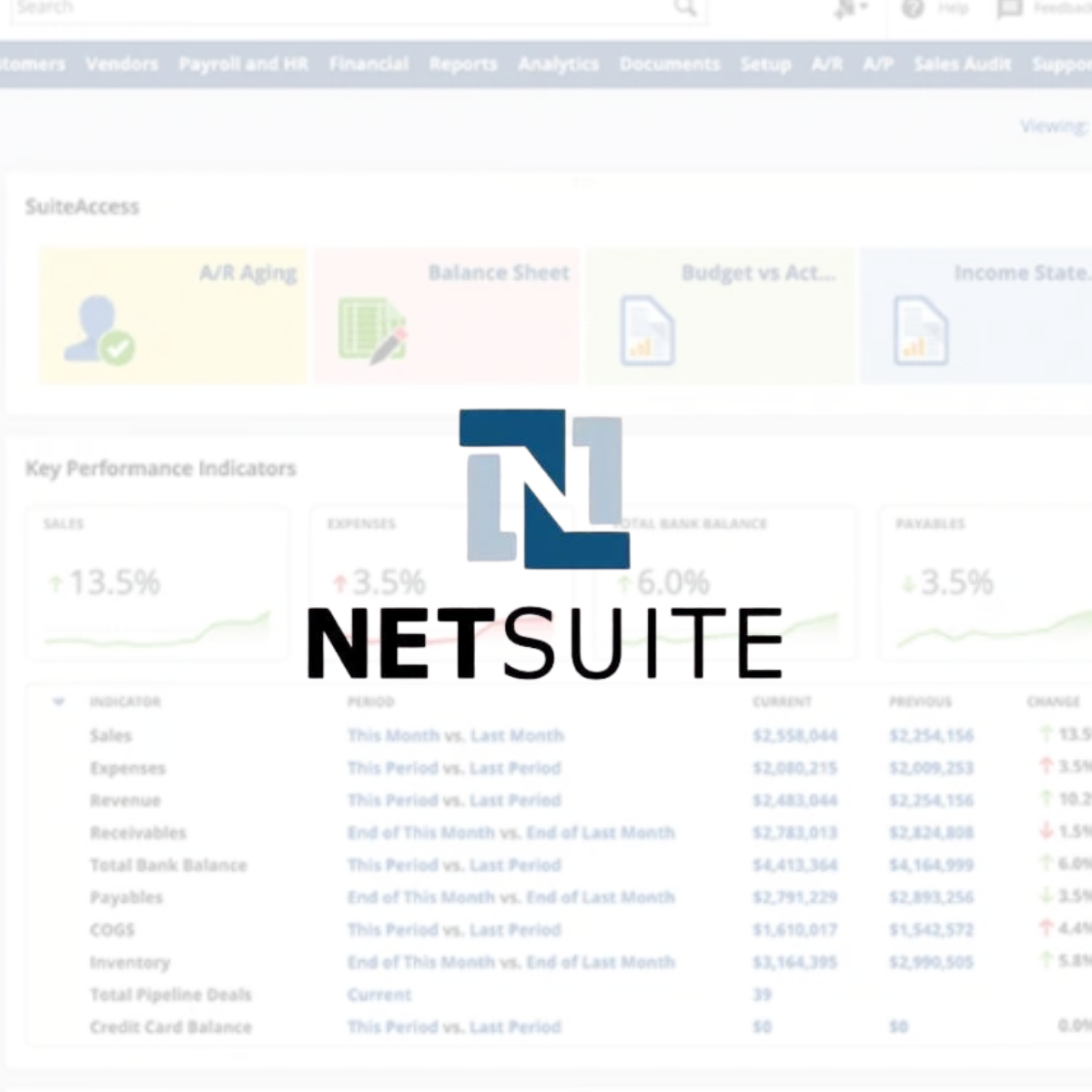This screenshot has height=1092, width=1092.
Task: Click the Income Statement report icon
Action: click(921, 330)
